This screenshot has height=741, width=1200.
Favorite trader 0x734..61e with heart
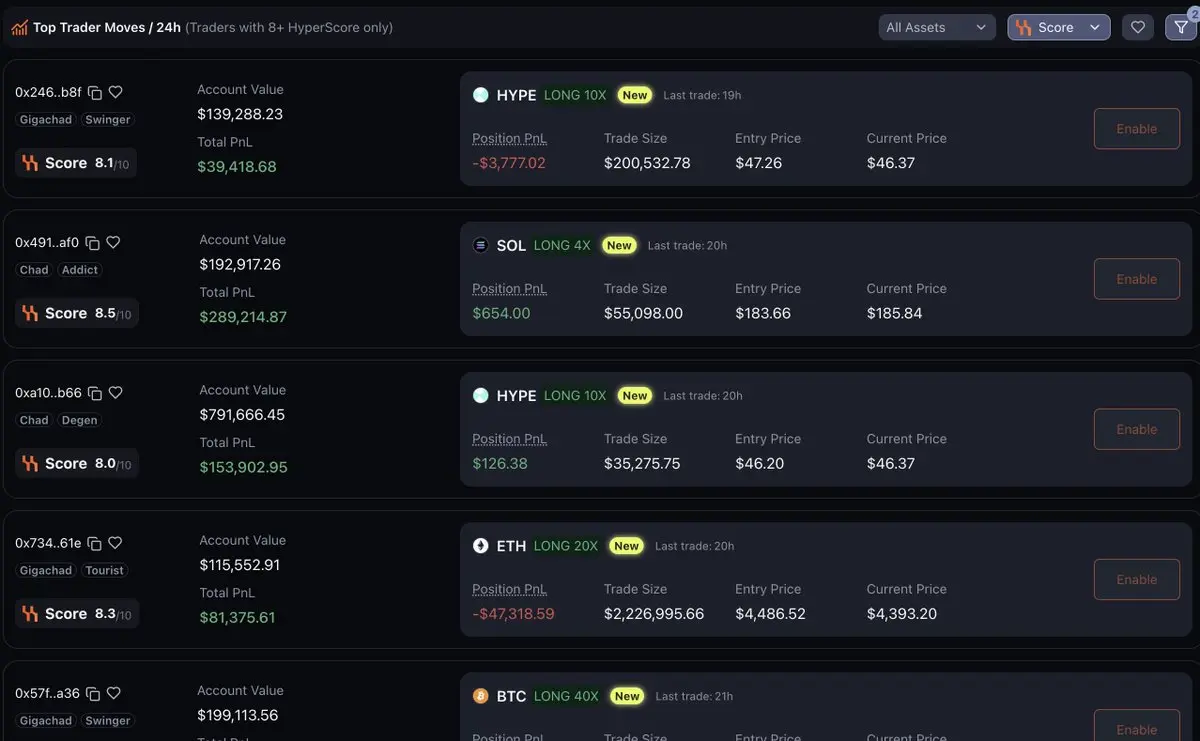tap(115, 543)
